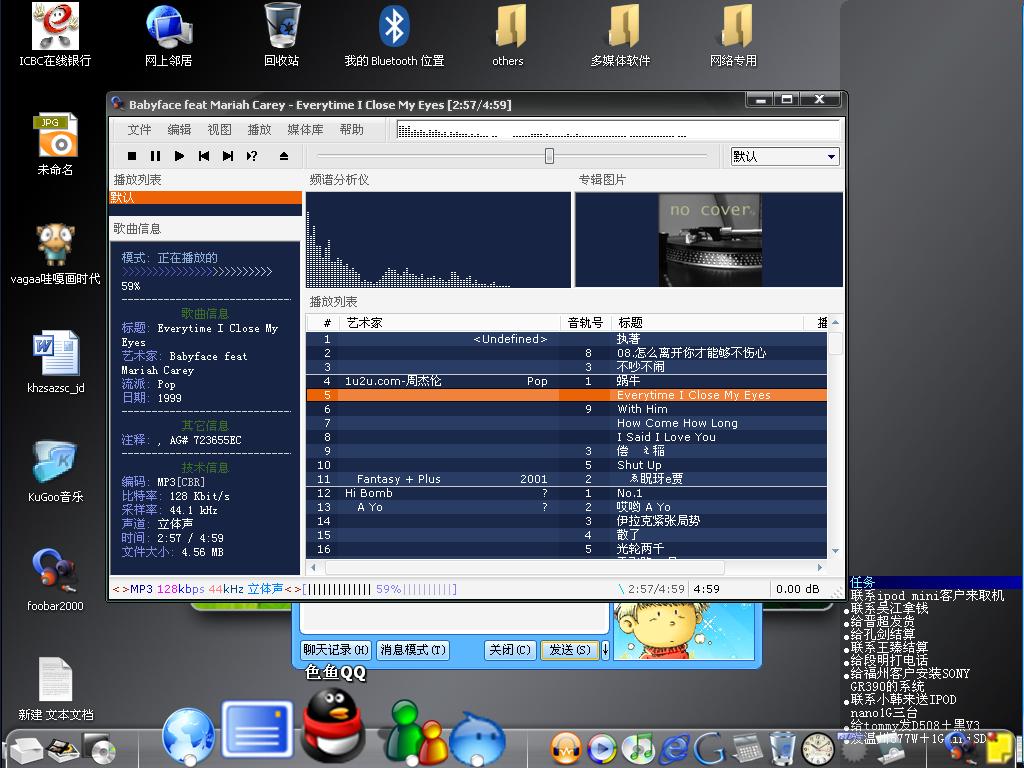This screenshot has width=1024, height=768.
Task: Click 关闭(C) button in QQ chat window
Action: click(510, 650)
